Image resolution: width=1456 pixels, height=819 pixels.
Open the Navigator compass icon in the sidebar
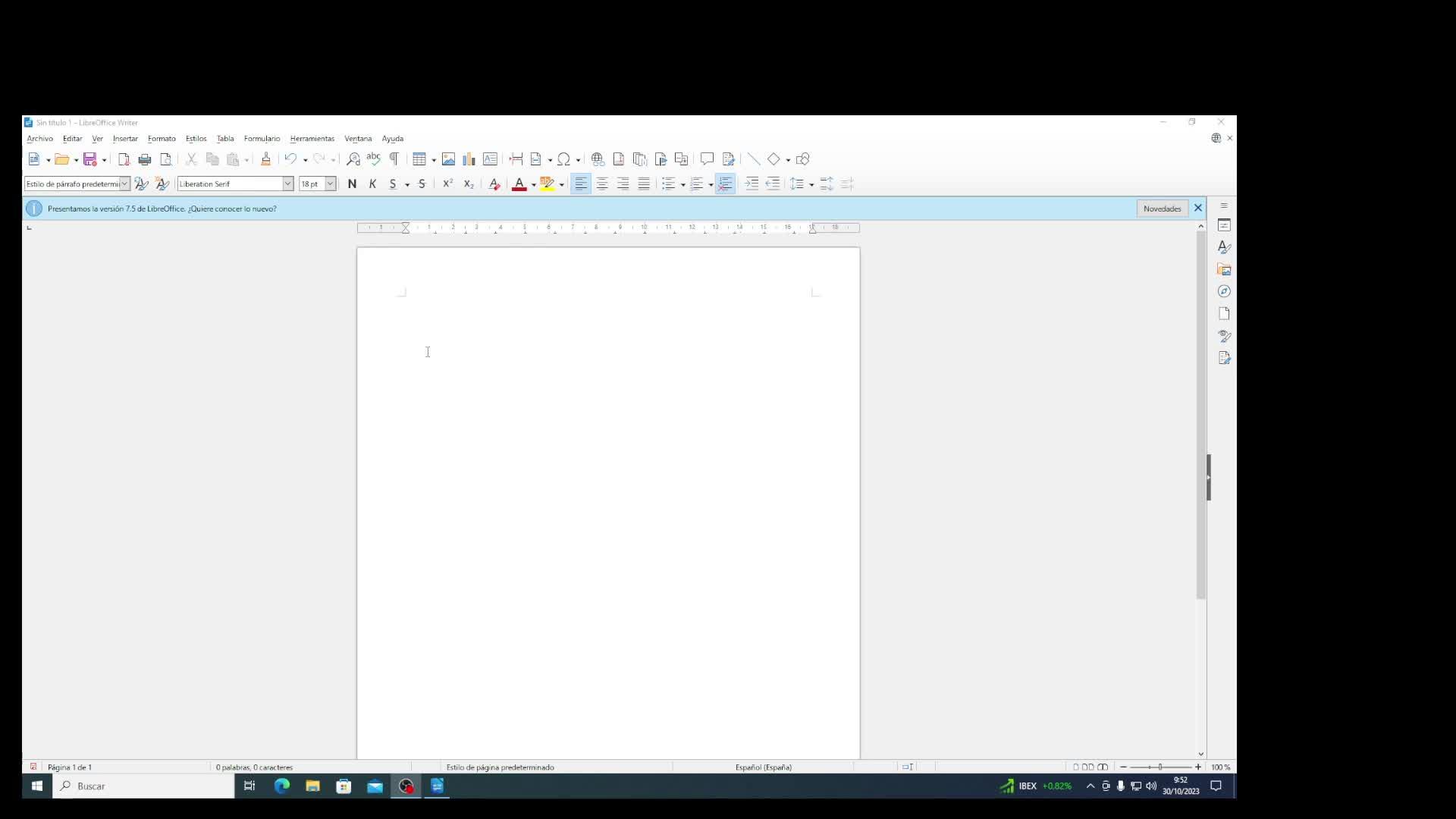1224,292
